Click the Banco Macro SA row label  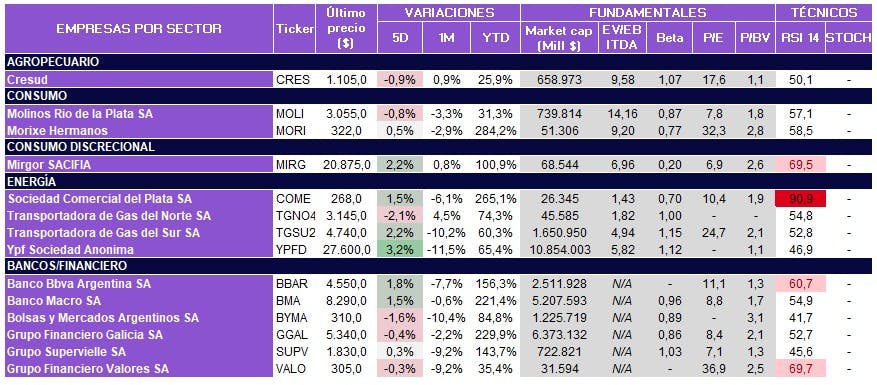click(x=139, y=301)
